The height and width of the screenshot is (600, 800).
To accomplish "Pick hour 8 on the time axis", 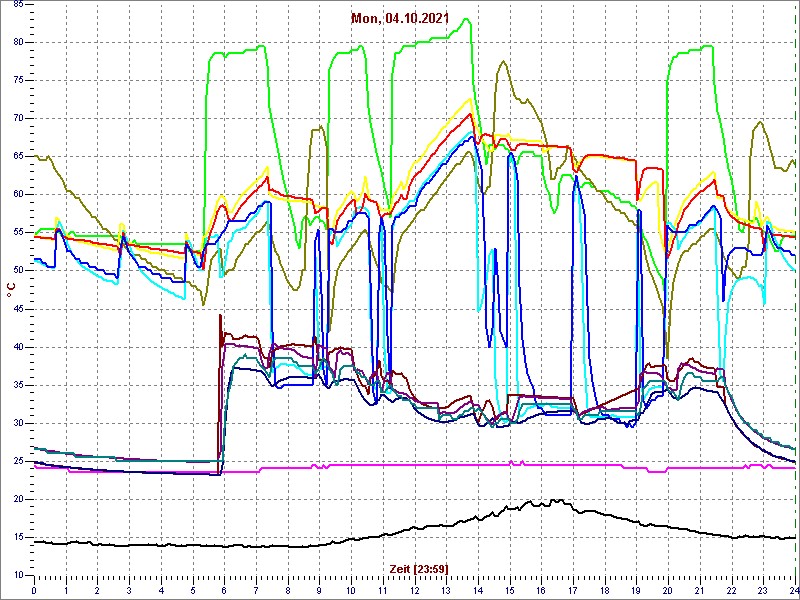I will point(288,591).
